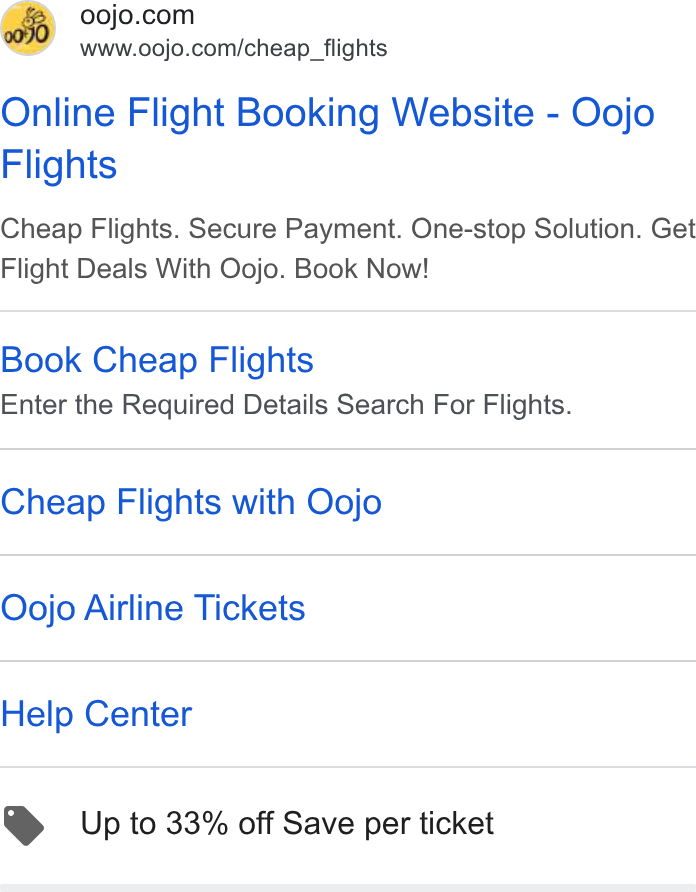Go to Oojo Airline Tickets
Screen dimensions: 696x892
coord(153,608)
